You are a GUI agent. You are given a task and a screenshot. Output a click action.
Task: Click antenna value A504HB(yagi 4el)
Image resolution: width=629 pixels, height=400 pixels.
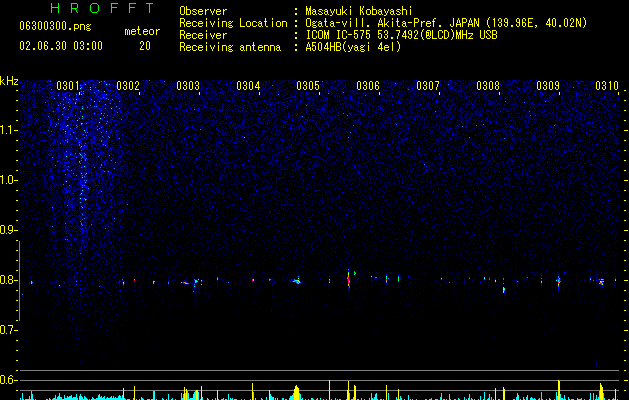click(353, 47)
